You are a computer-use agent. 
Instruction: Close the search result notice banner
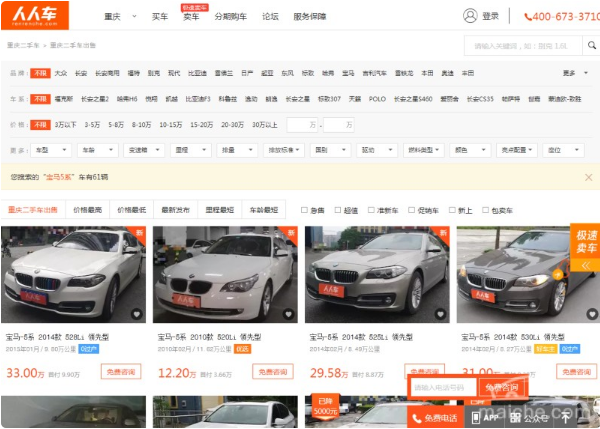tap(589, 177)
